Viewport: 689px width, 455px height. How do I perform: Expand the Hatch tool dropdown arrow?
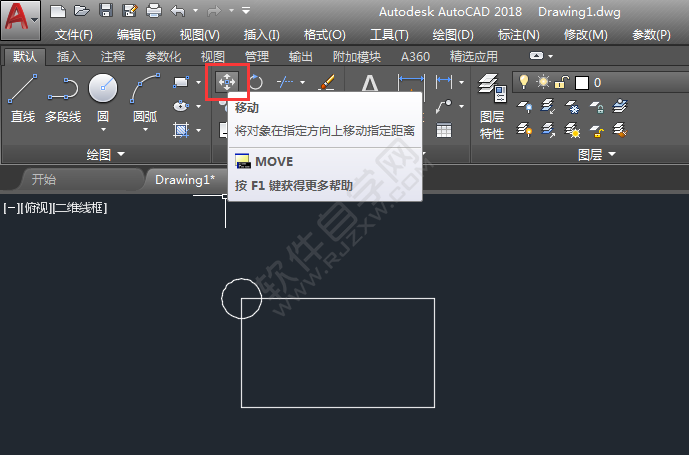[198, 130]
